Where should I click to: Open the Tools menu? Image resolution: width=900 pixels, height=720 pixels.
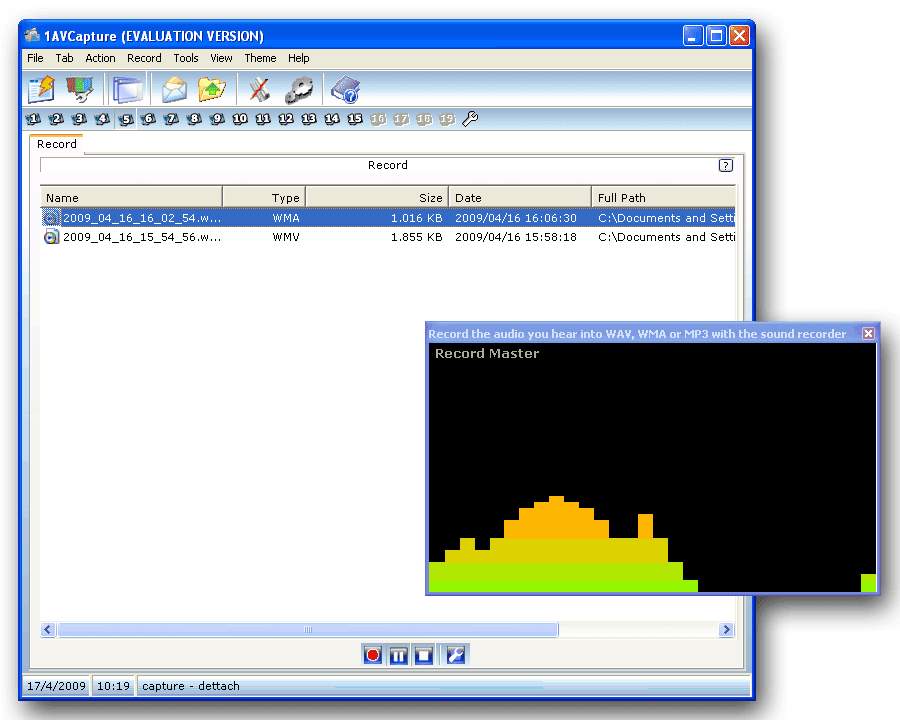click(x=186, y=58)
